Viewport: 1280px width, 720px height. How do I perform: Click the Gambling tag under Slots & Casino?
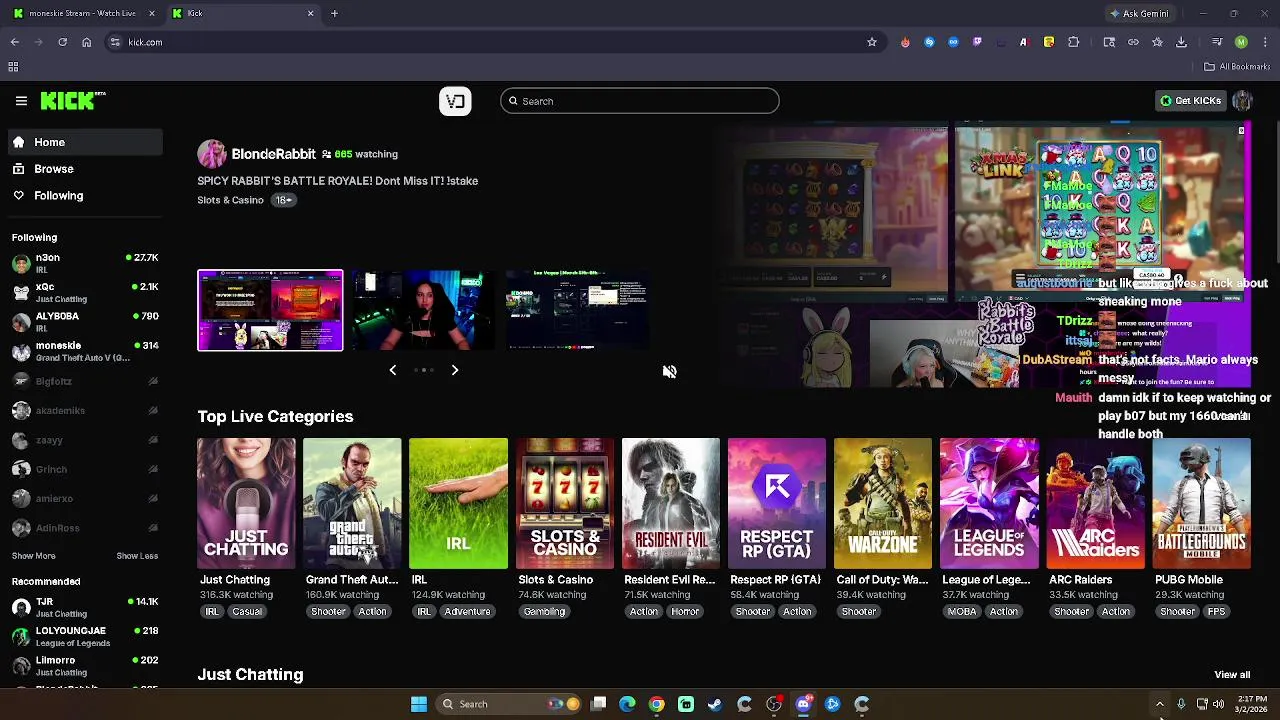click(x=544, y=611)
